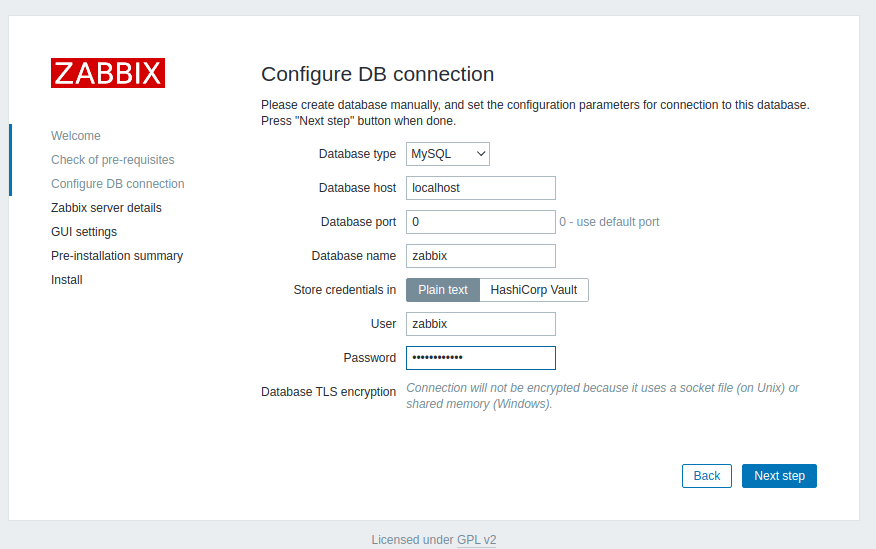Image resolution: width=876 pixels, height=549 pixels.
Task: Select HashiCorp Vault credentials storage
Action: [x=534, y=290]
